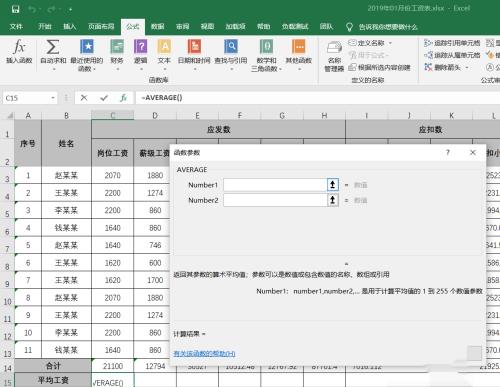Click the Number2 input field

pyautogui.click(x=275, y=200)
